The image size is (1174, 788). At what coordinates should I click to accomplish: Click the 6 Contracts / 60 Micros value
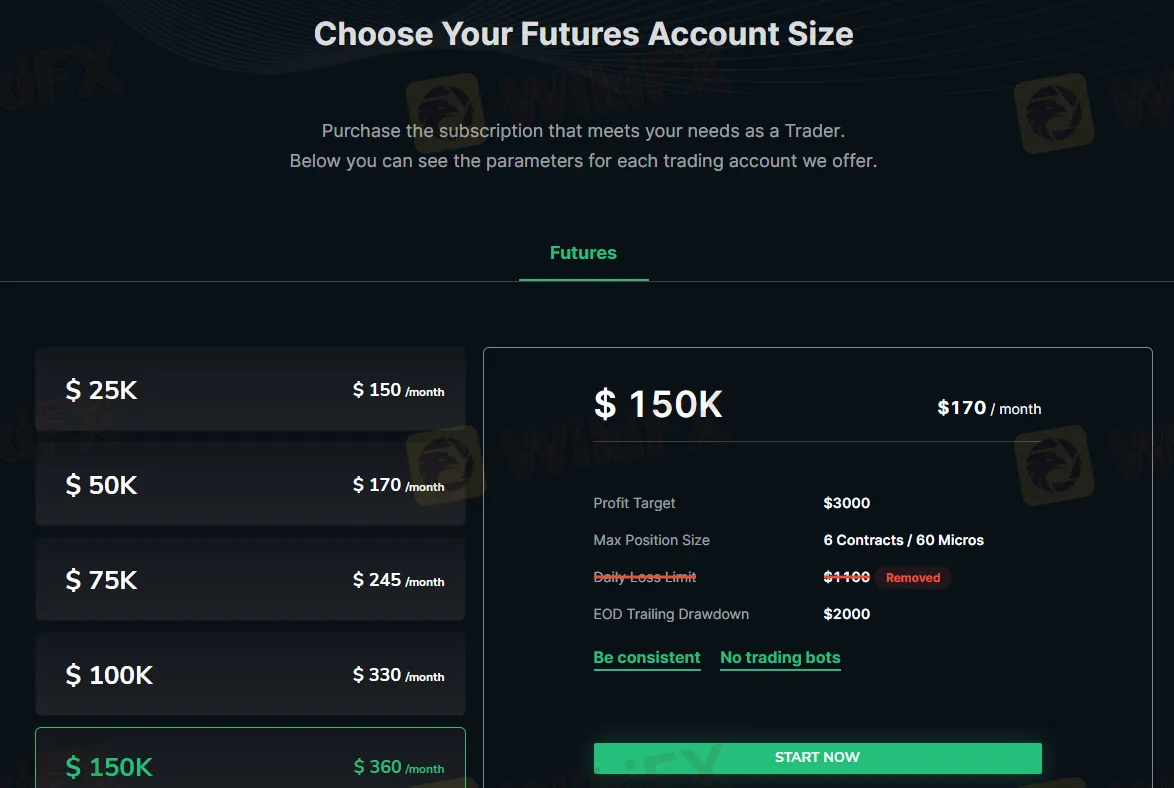[x=904, y=540]
